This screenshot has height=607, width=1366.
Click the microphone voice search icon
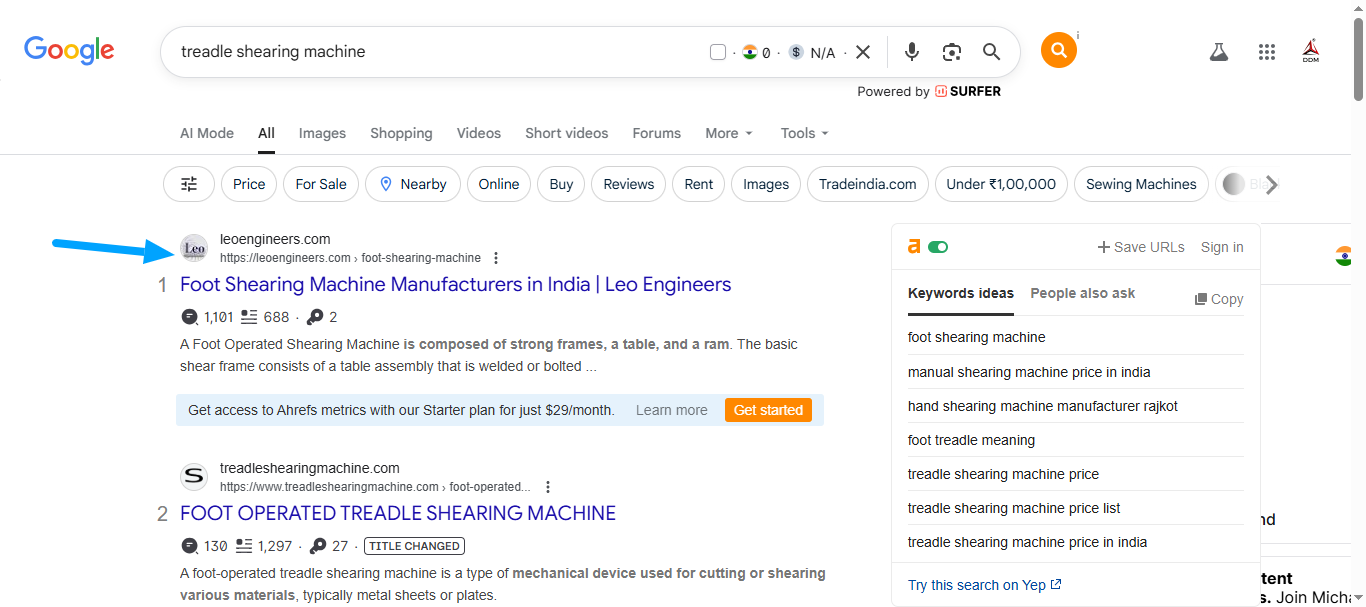pyautogui.click(x=912, y=52)
